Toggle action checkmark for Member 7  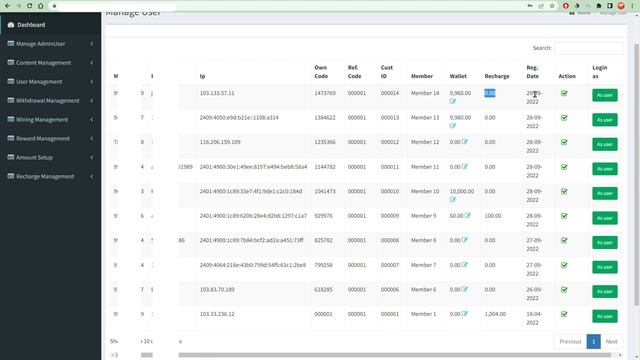coord(564,265)
